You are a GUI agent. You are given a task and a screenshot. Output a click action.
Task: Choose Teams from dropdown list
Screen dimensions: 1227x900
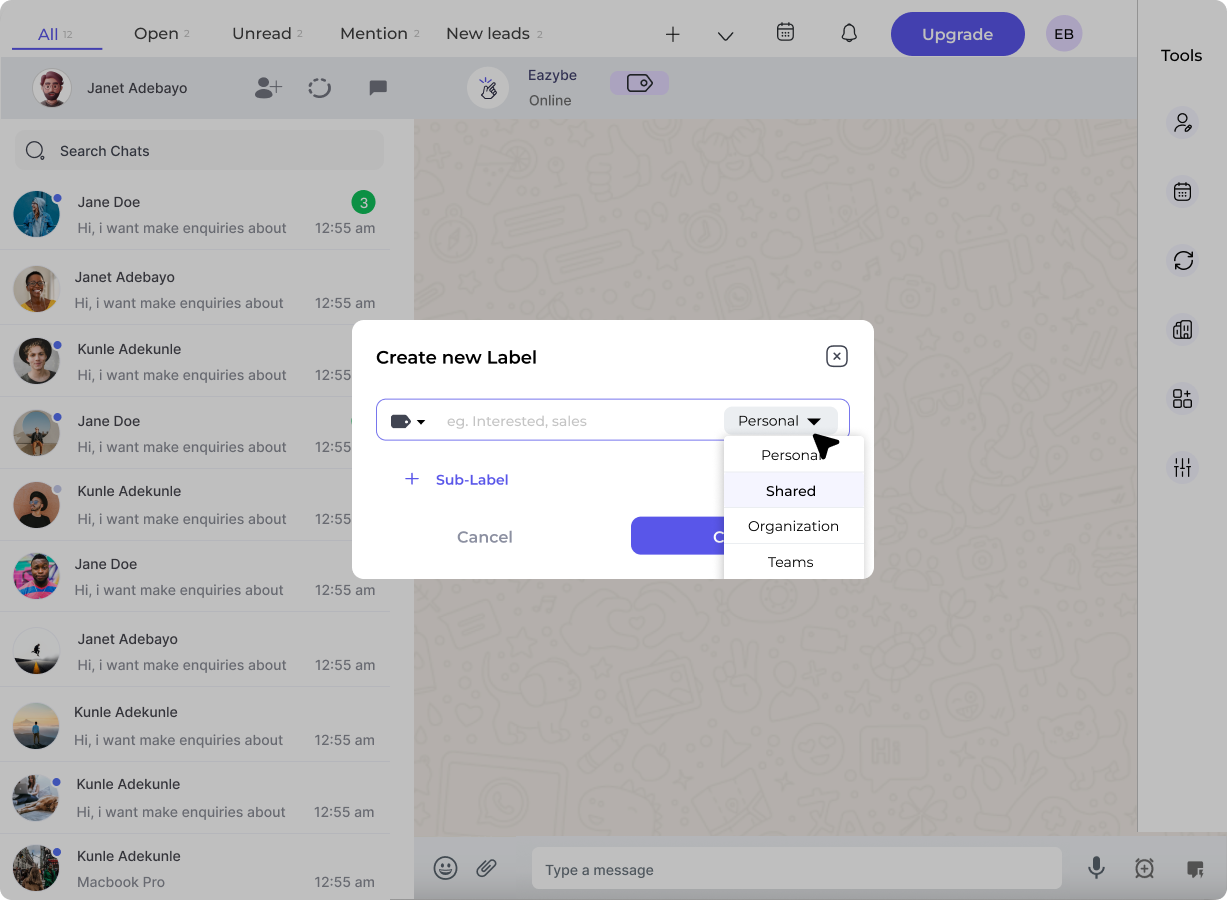[x=793, y=562]
